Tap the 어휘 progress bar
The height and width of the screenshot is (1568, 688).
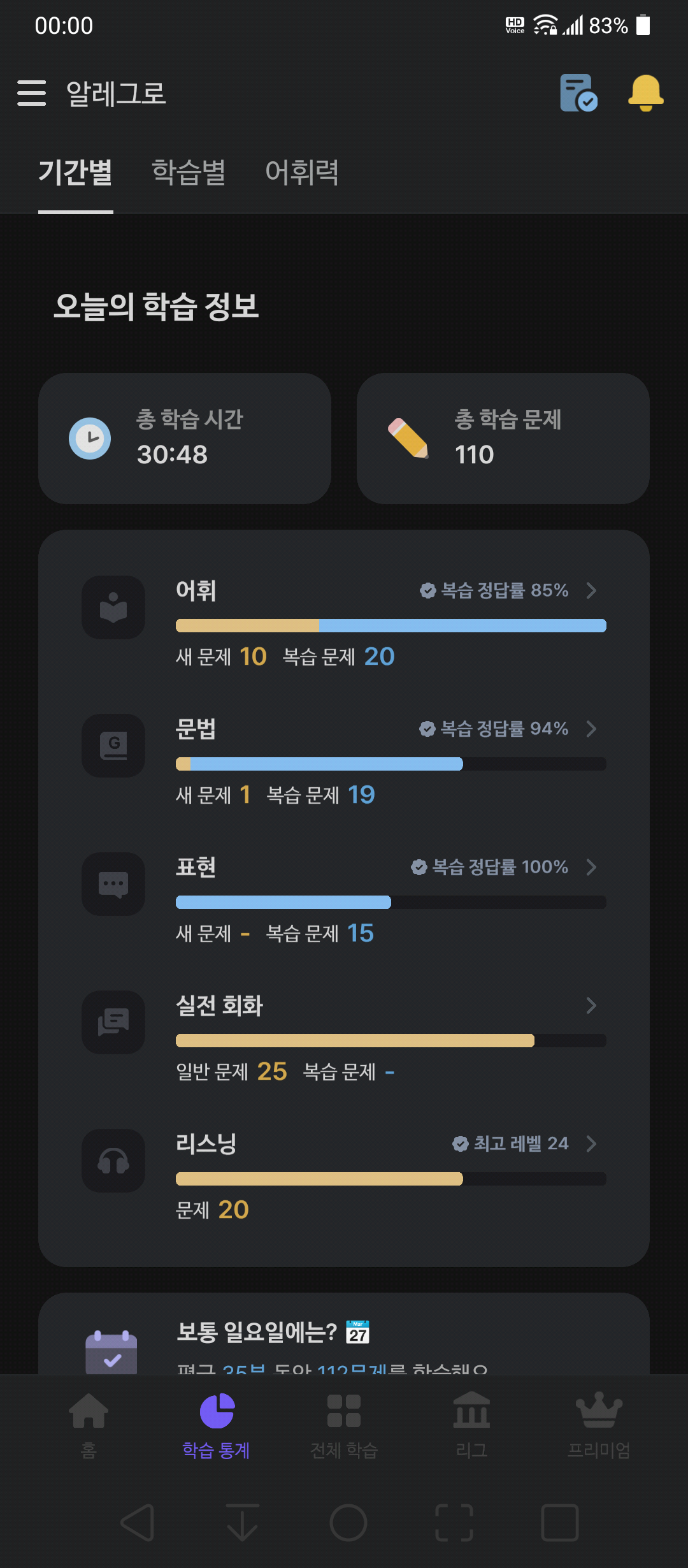pyautogui.click(x=391, y=625)
